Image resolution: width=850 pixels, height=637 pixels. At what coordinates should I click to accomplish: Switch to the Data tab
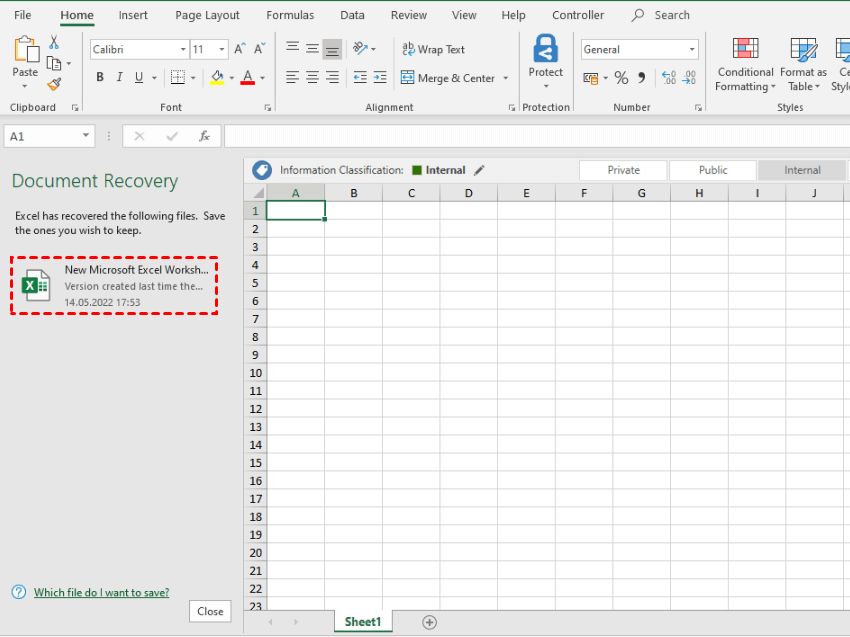[352, 15]
